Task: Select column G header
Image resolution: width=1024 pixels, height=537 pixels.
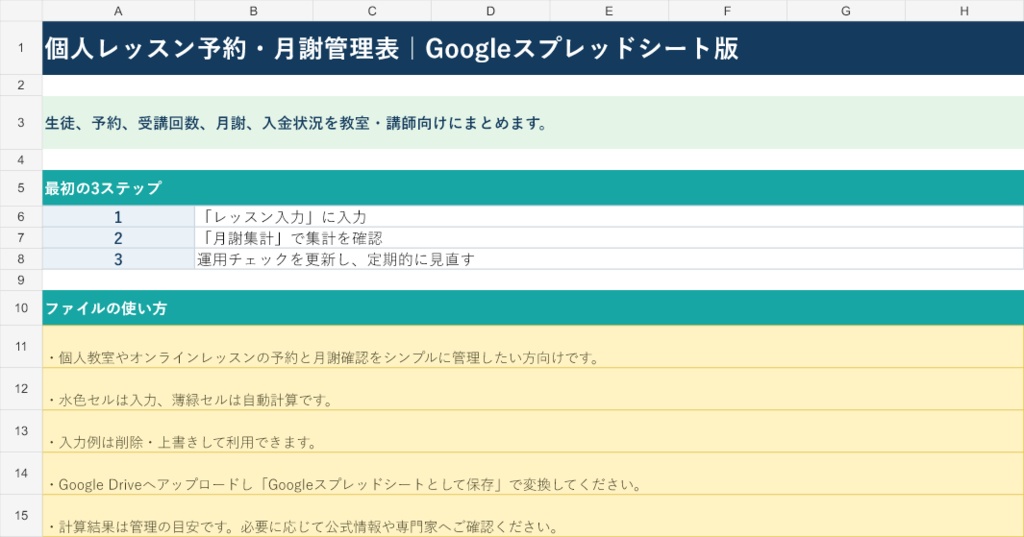Action: click(x=846, y=10)
